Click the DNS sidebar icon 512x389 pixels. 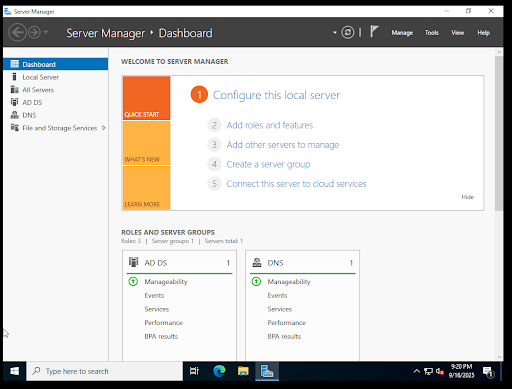[14, 115]
